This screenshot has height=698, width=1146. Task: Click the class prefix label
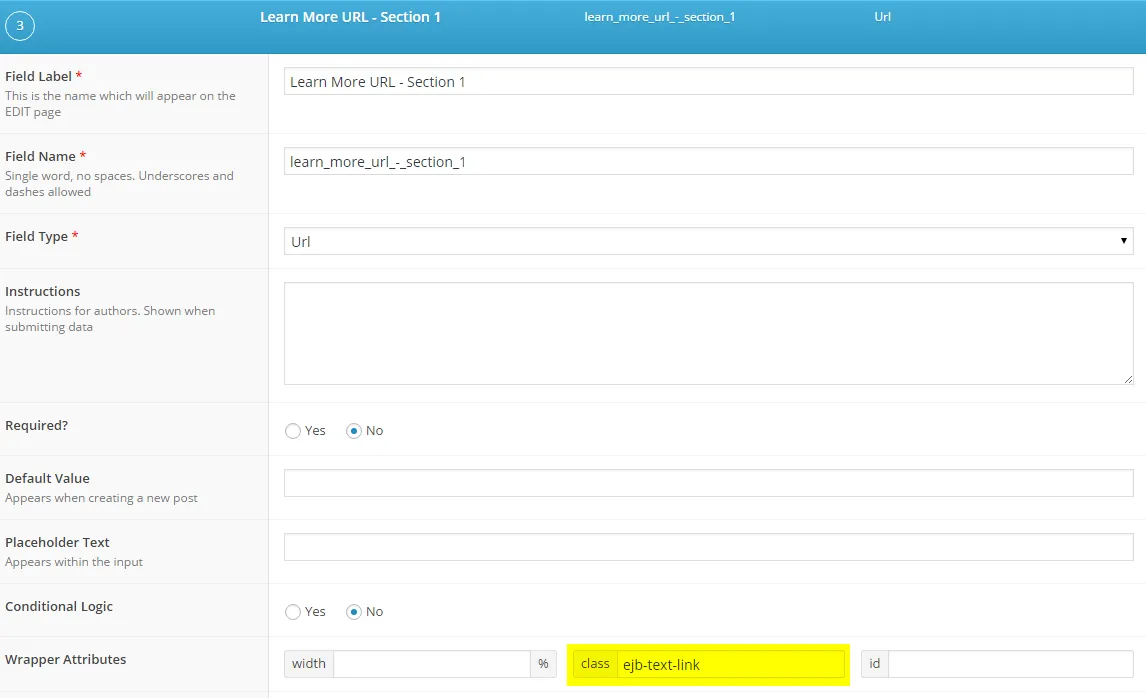[595, 664]
